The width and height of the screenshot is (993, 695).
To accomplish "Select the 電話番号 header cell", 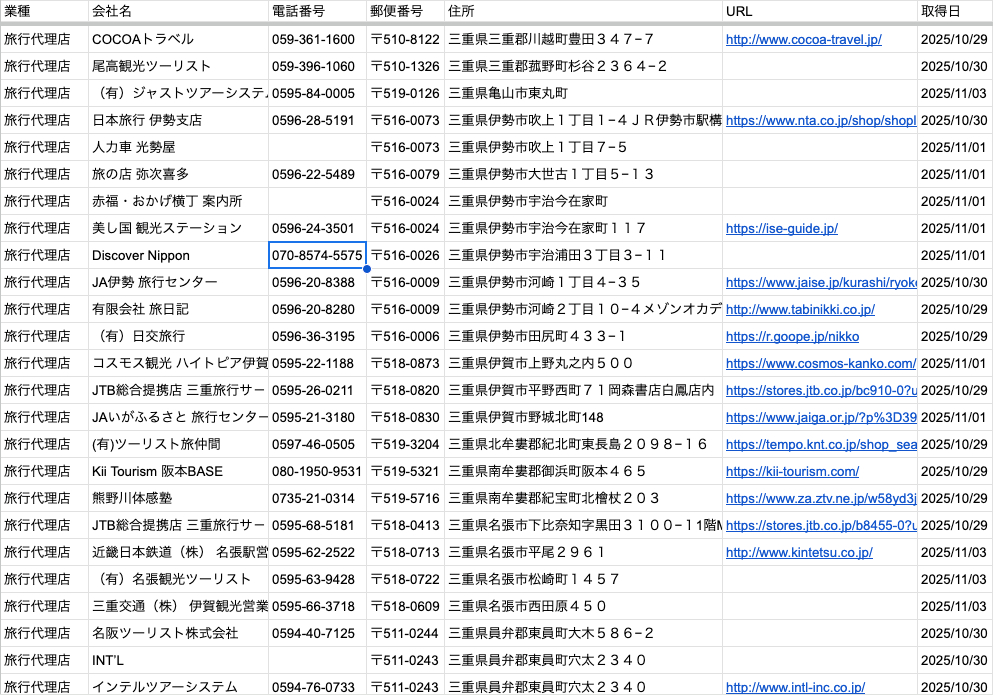I will click(317, 11).
